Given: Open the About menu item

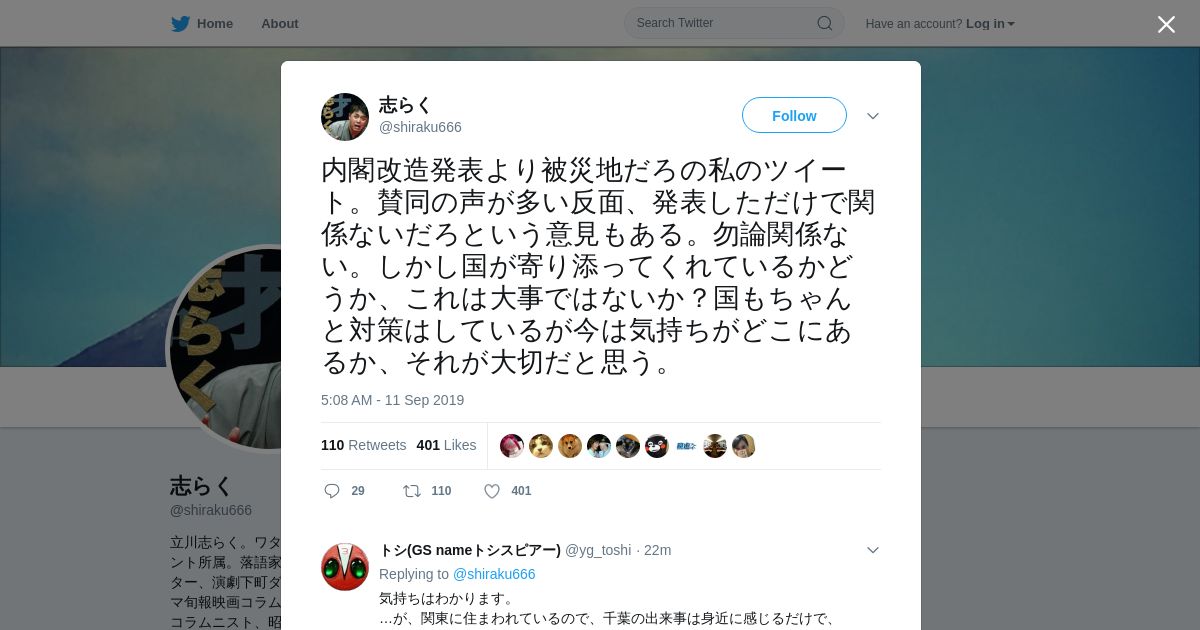Looking at the screenshot, I should [280, 24].
